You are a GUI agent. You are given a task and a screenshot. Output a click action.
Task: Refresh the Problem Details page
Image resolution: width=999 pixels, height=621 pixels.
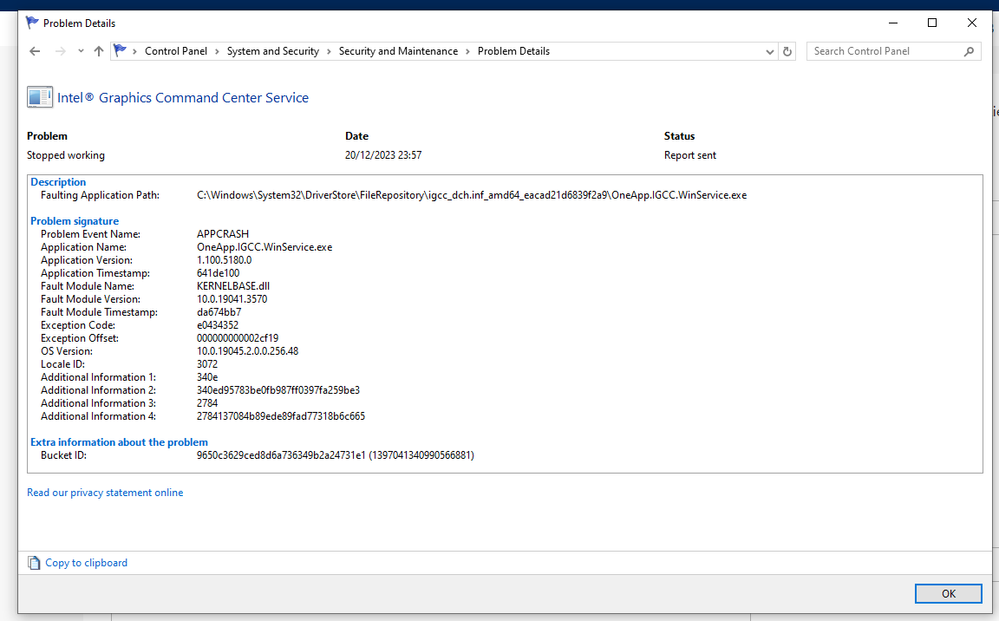point(787,52)
